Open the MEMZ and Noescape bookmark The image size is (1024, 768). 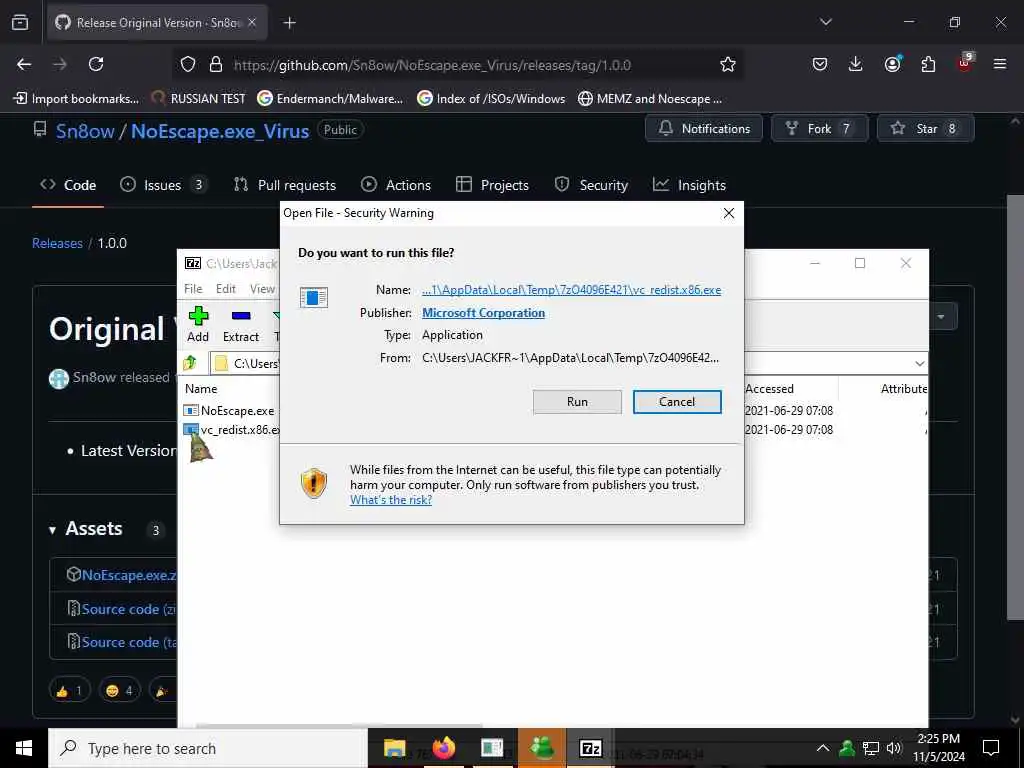(650, 99)
